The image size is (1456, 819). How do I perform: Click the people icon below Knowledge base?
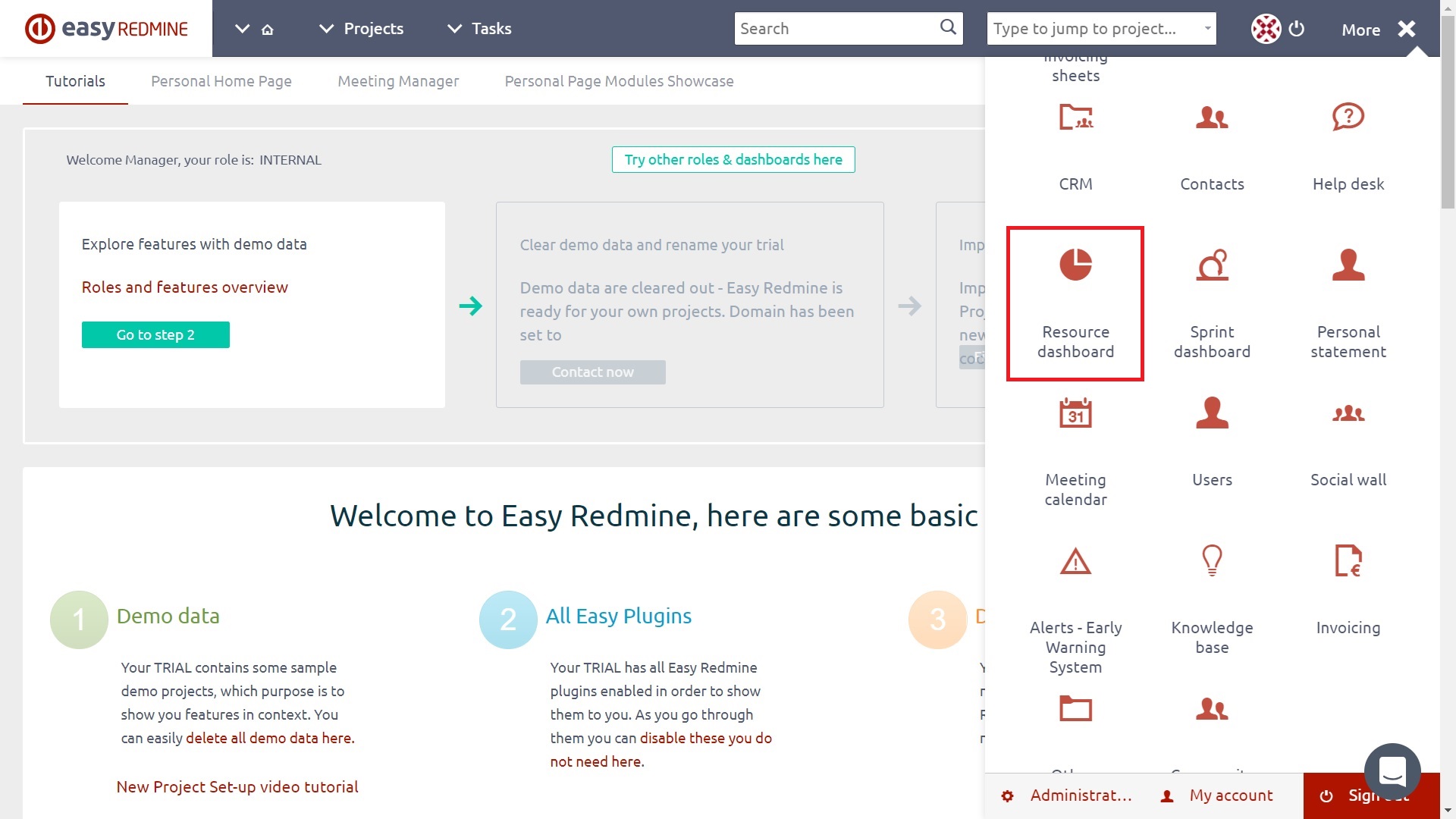click(1212, 709)
